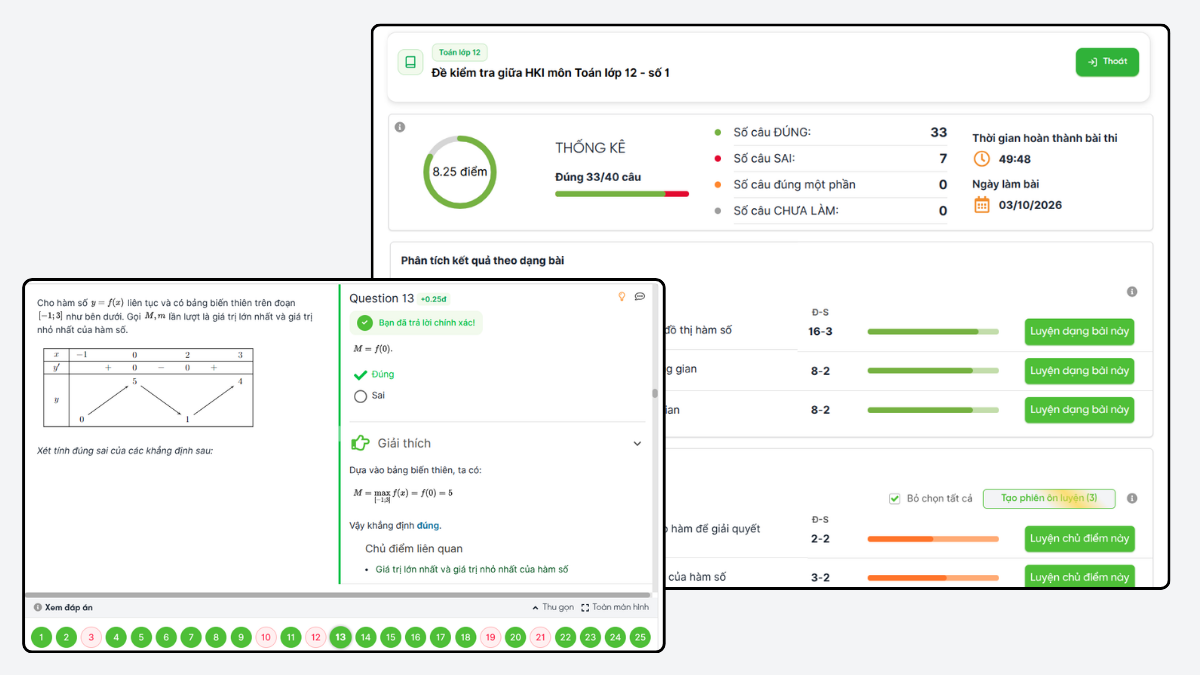Click the Question 13 heading

381,298
